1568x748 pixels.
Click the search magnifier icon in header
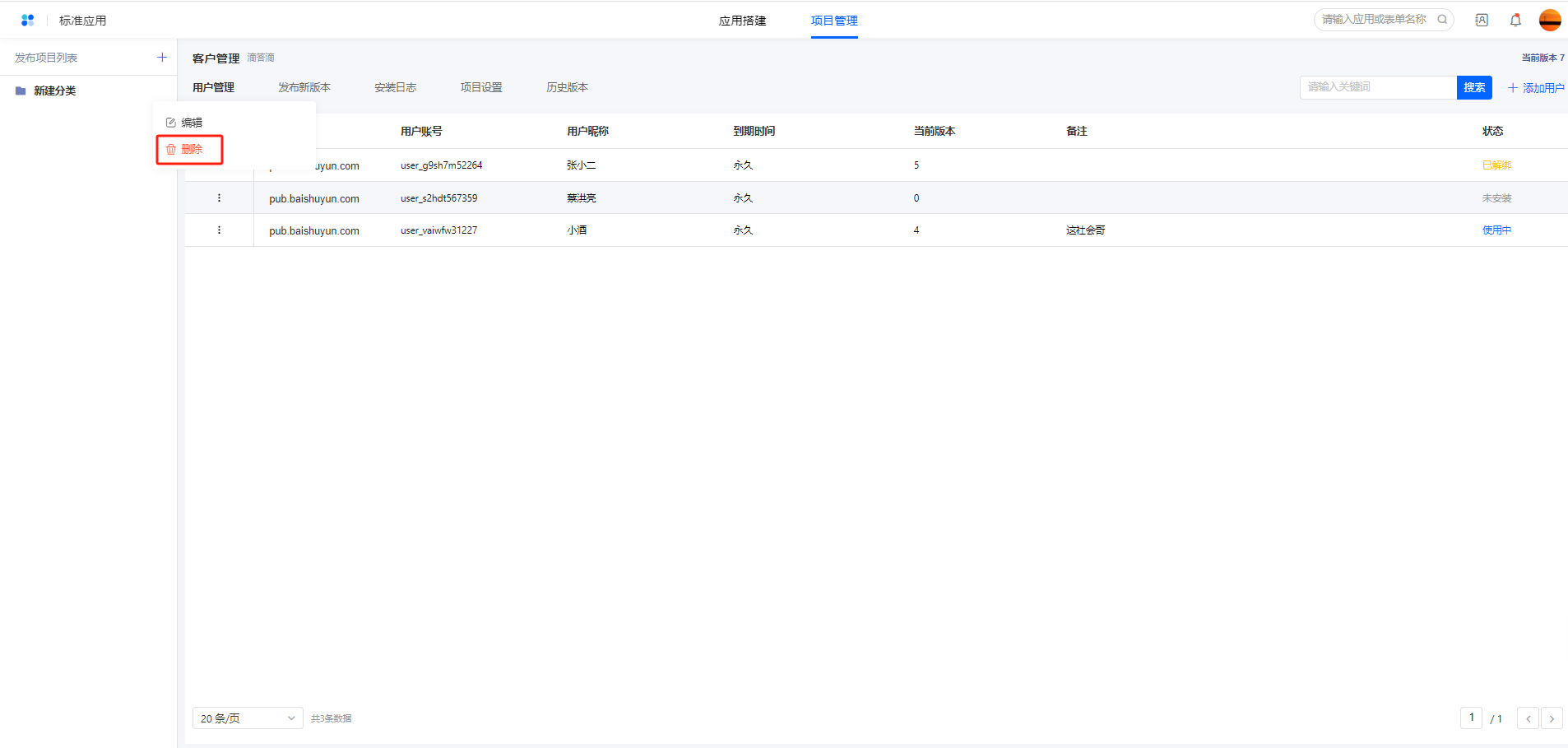coord(1442,20)
